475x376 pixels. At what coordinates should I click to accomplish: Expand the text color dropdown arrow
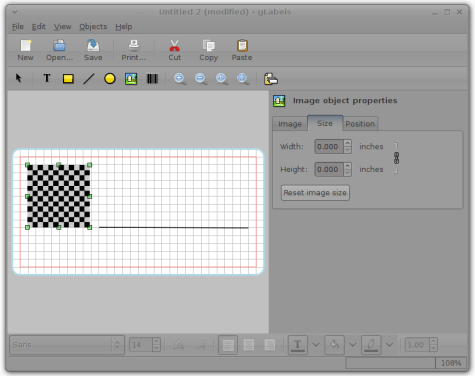coord(316,345)
